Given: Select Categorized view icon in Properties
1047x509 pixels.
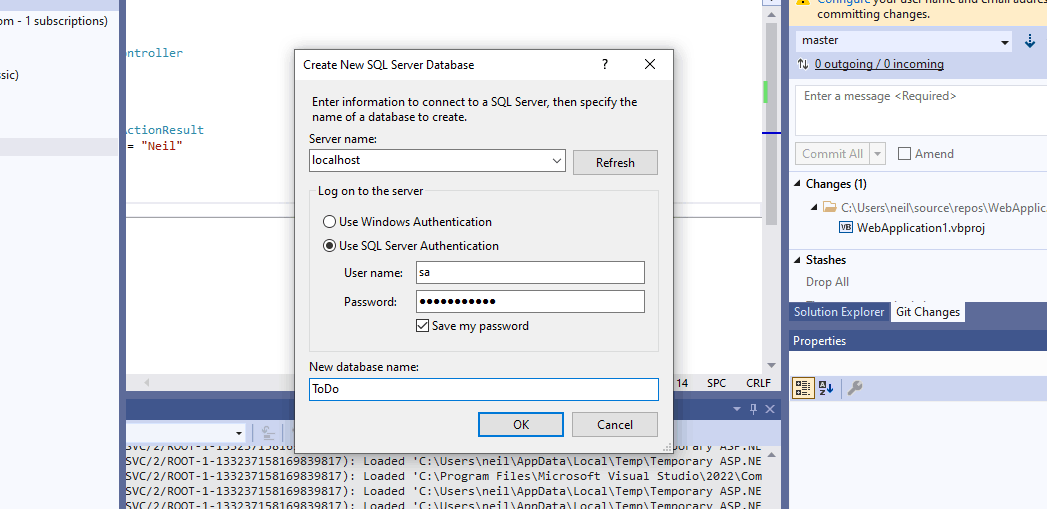Looking at the screenshot, I should point(803,388).
